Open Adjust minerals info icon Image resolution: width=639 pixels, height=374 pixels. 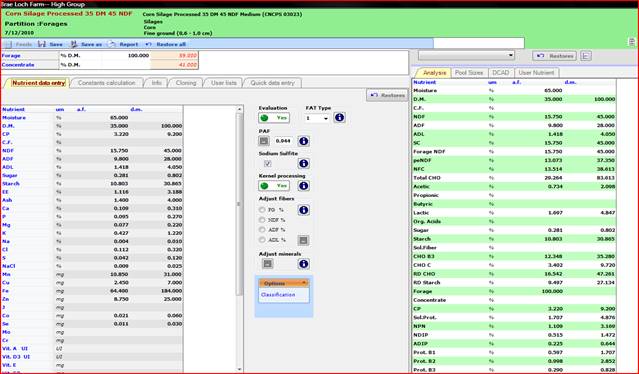[x=304, y=264]
